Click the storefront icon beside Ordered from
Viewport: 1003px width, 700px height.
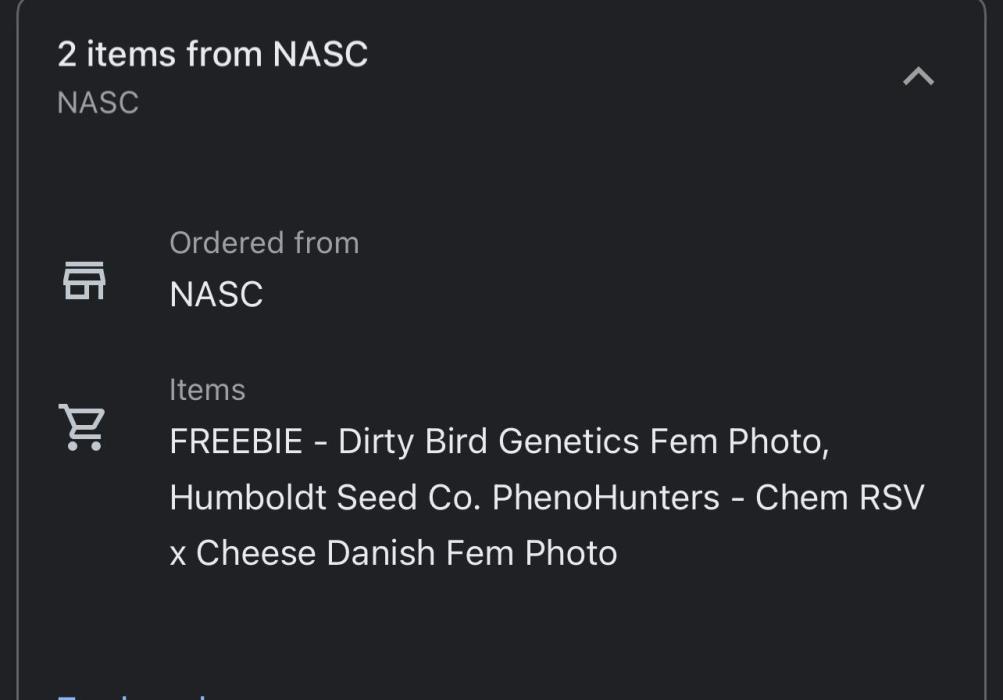coord(84,280)
